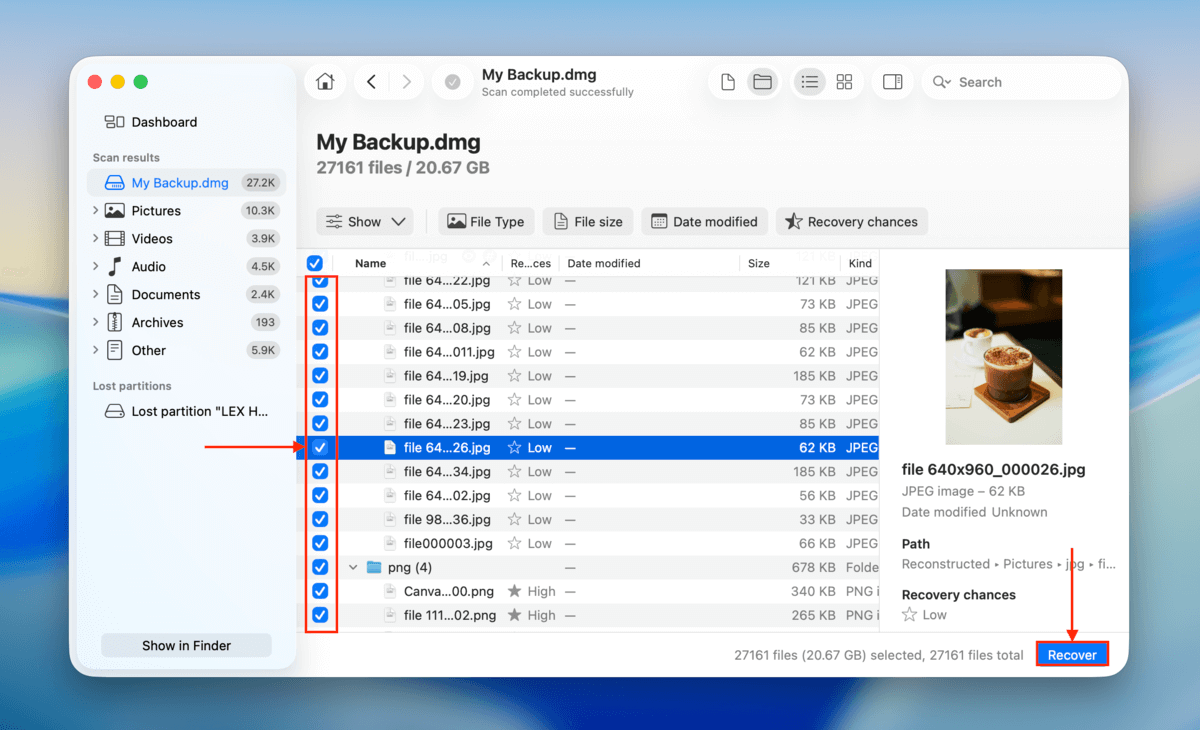Collapse the png (4) folder
The width and height of the screenshot is (1200, 730).
click(x=352, y=567)
